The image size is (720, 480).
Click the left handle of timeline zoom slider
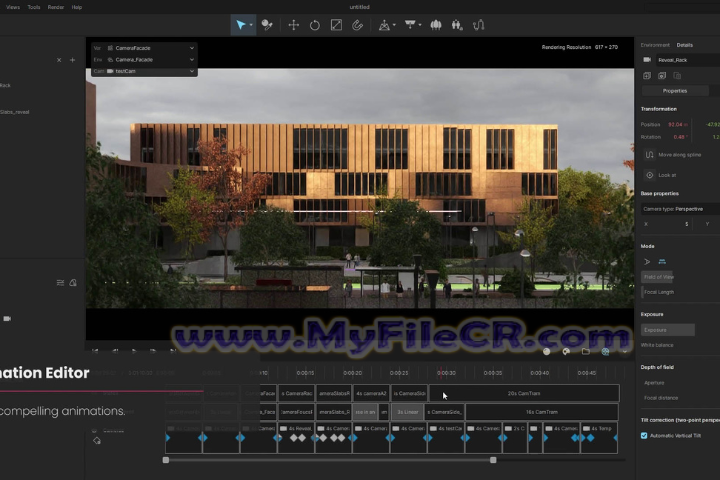[166, 460]
